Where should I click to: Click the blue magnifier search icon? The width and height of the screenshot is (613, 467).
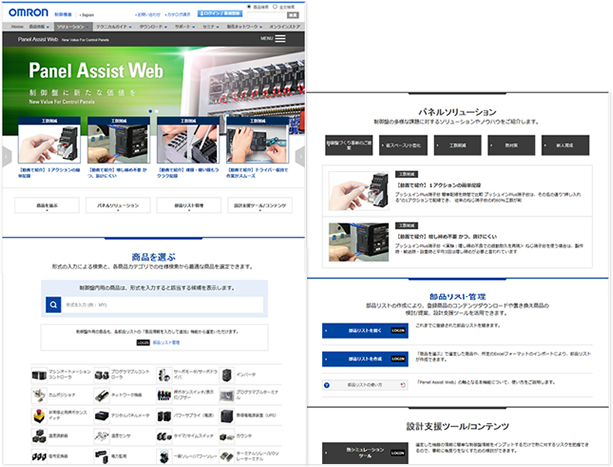click(53, 304)
